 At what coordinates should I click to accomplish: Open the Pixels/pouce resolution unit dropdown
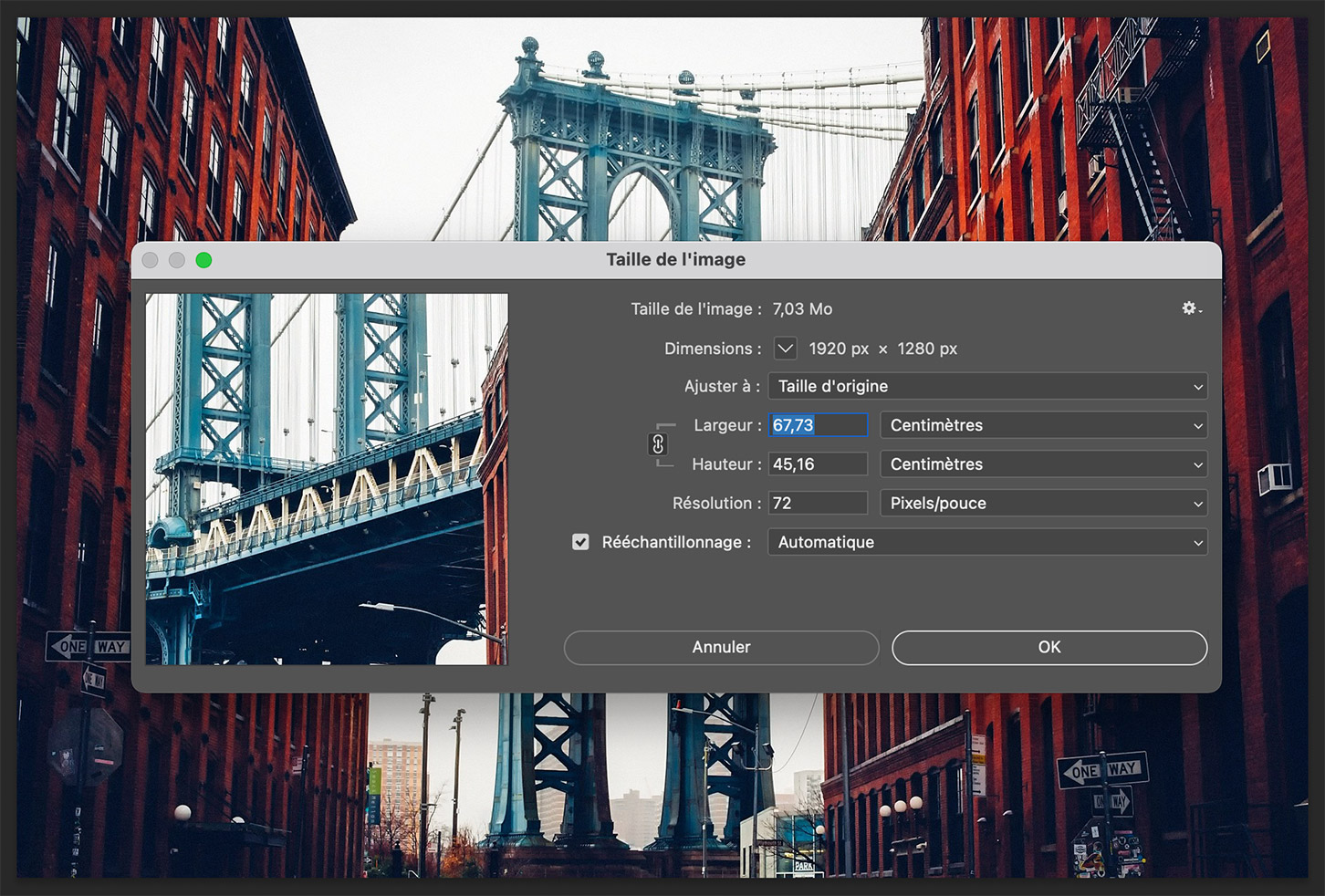1043,504
